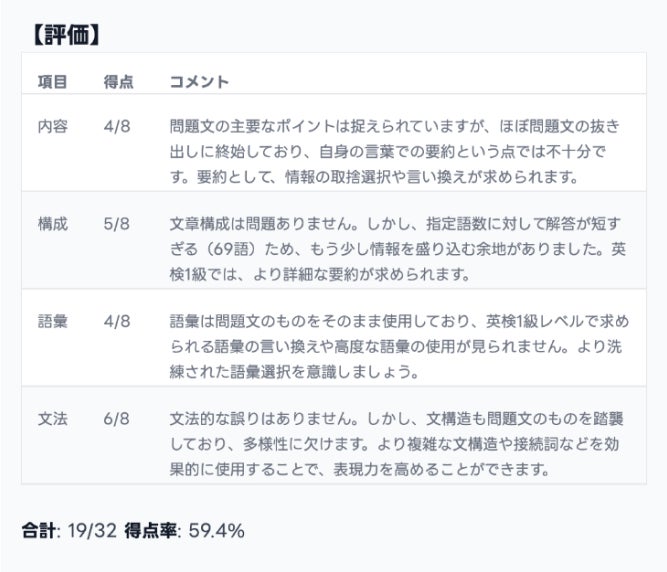Viewport: 667px width, 572px height.
Task: Click the 項目 column header
Action: (52, 81)
